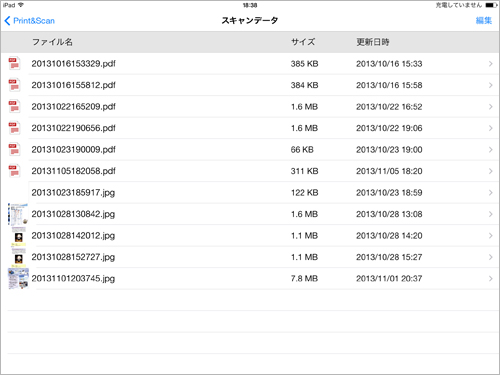Click date 2013/10/22 16:52
The width and height of the screenshot is (500, 375).
point(389,107)
